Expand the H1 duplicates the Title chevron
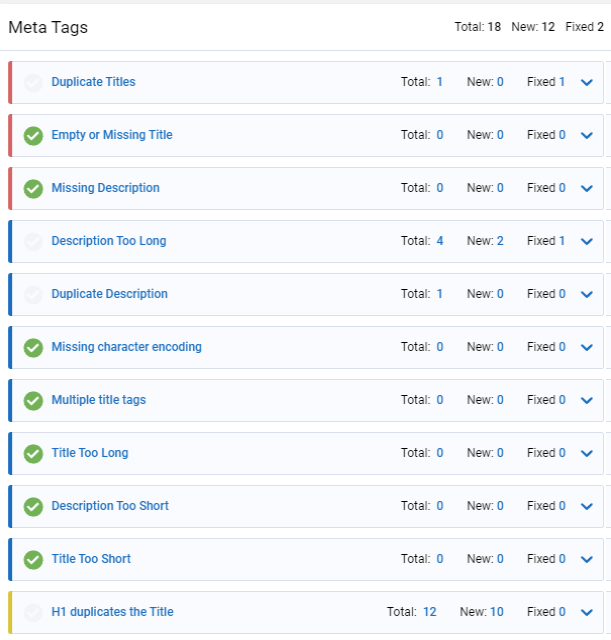611x640 pixels. (587, 612)
